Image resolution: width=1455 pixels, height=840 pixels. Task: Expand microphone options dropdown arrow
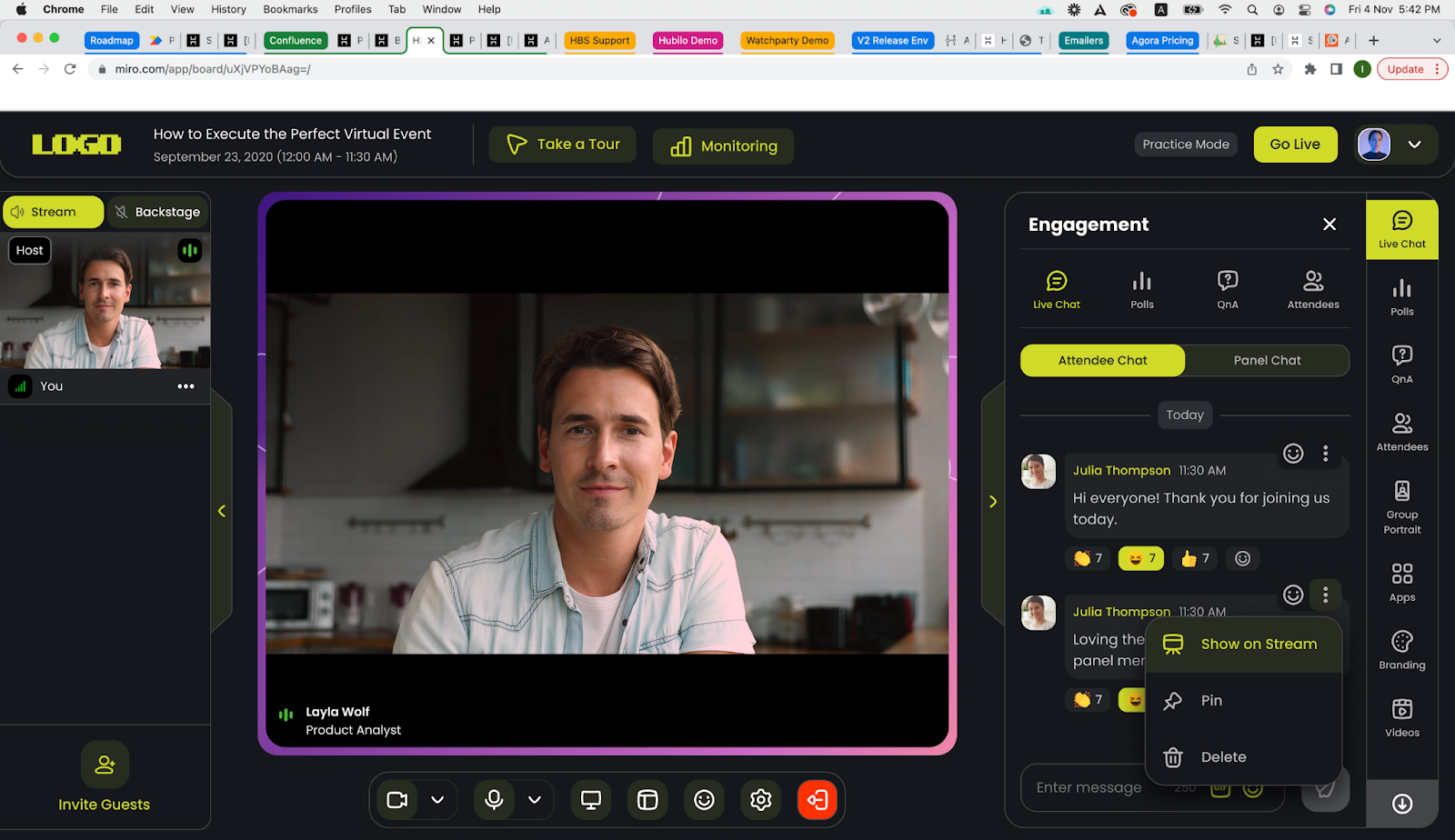pyautogui.click(x=535, y=800)
